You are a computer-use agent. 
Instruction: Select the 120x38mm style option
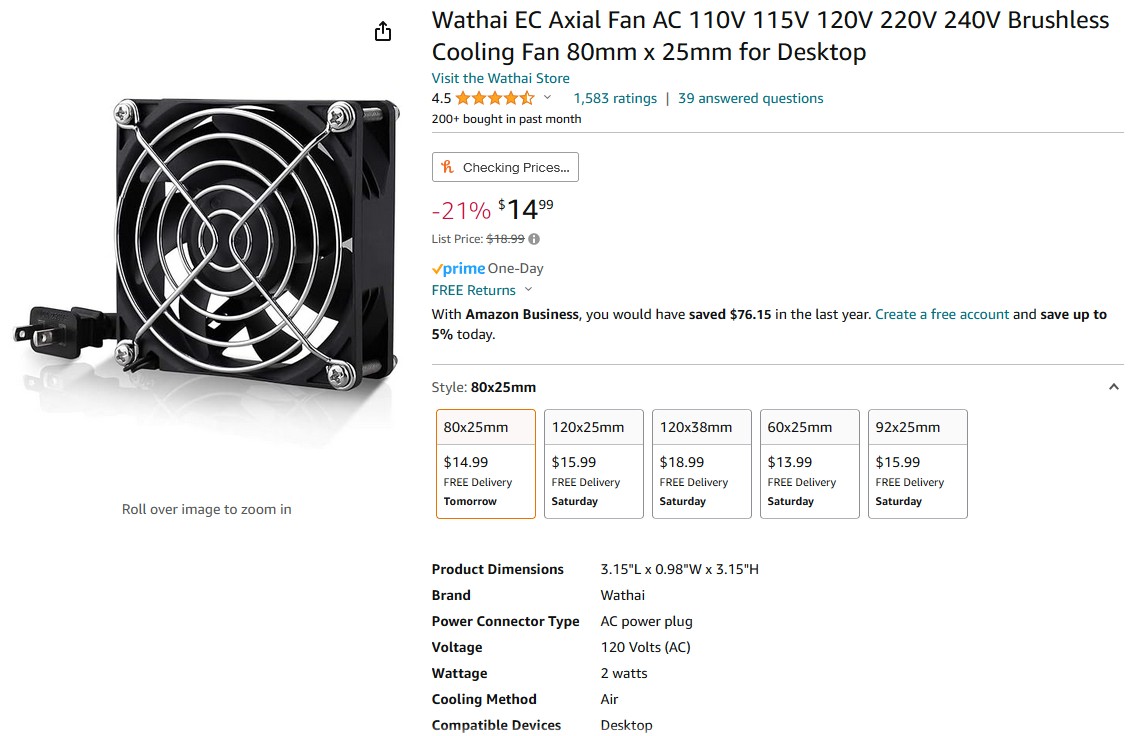point(702,464)
